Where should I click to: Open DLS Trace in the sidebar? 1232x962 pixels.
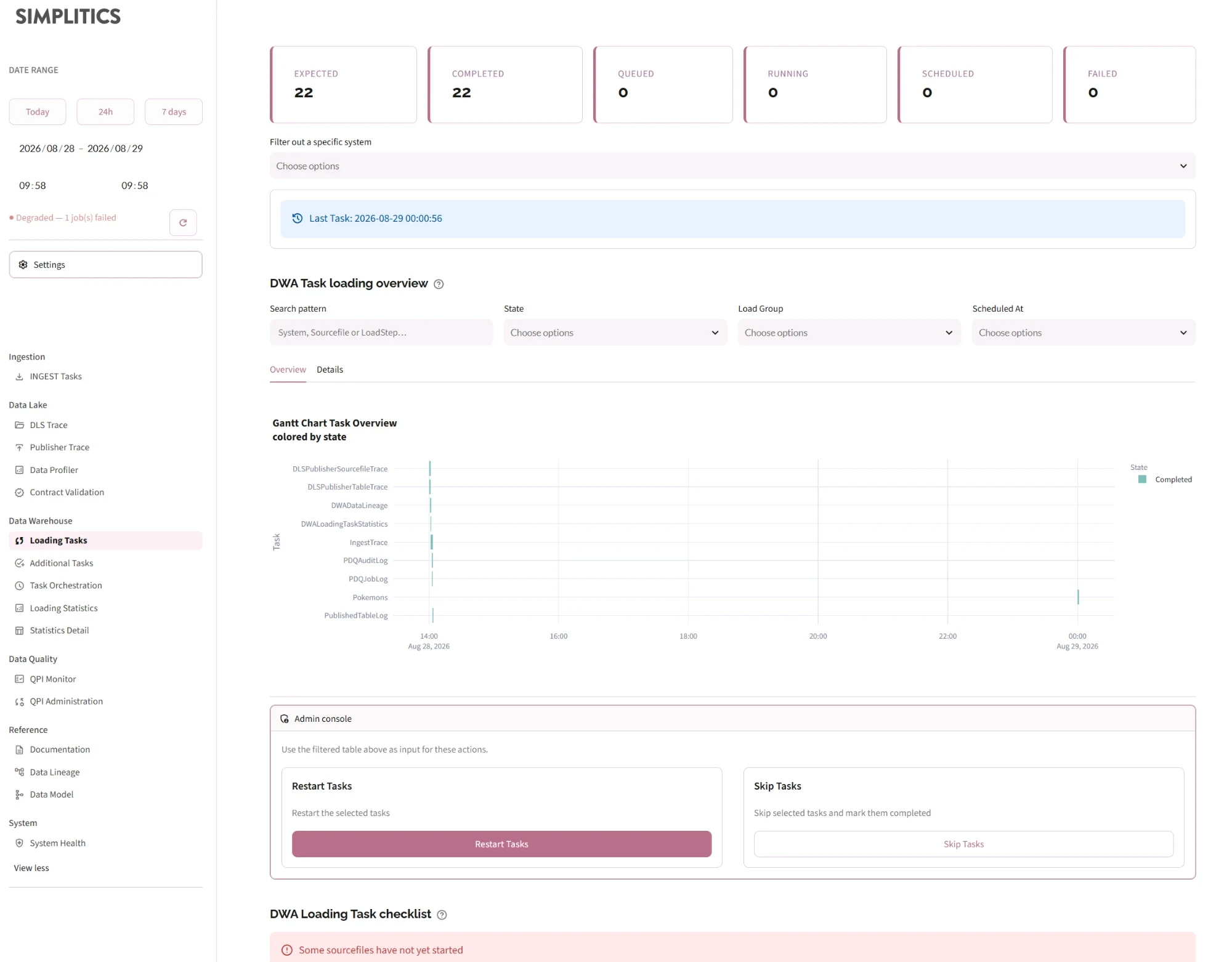coord(49,425)
